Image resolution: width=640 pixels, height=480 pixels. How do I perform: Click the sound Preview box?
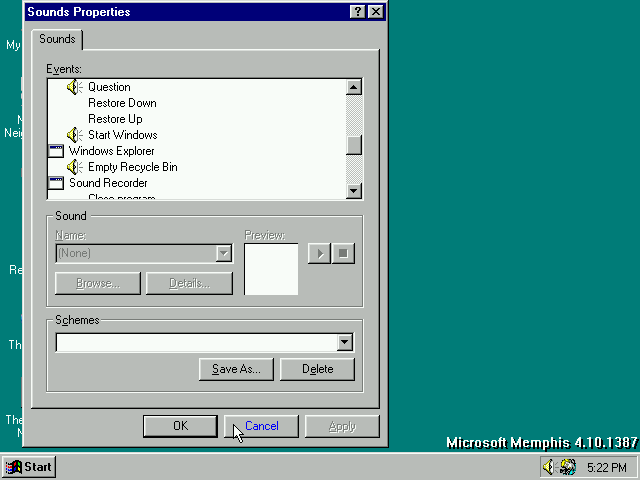[x=271, y=269]
